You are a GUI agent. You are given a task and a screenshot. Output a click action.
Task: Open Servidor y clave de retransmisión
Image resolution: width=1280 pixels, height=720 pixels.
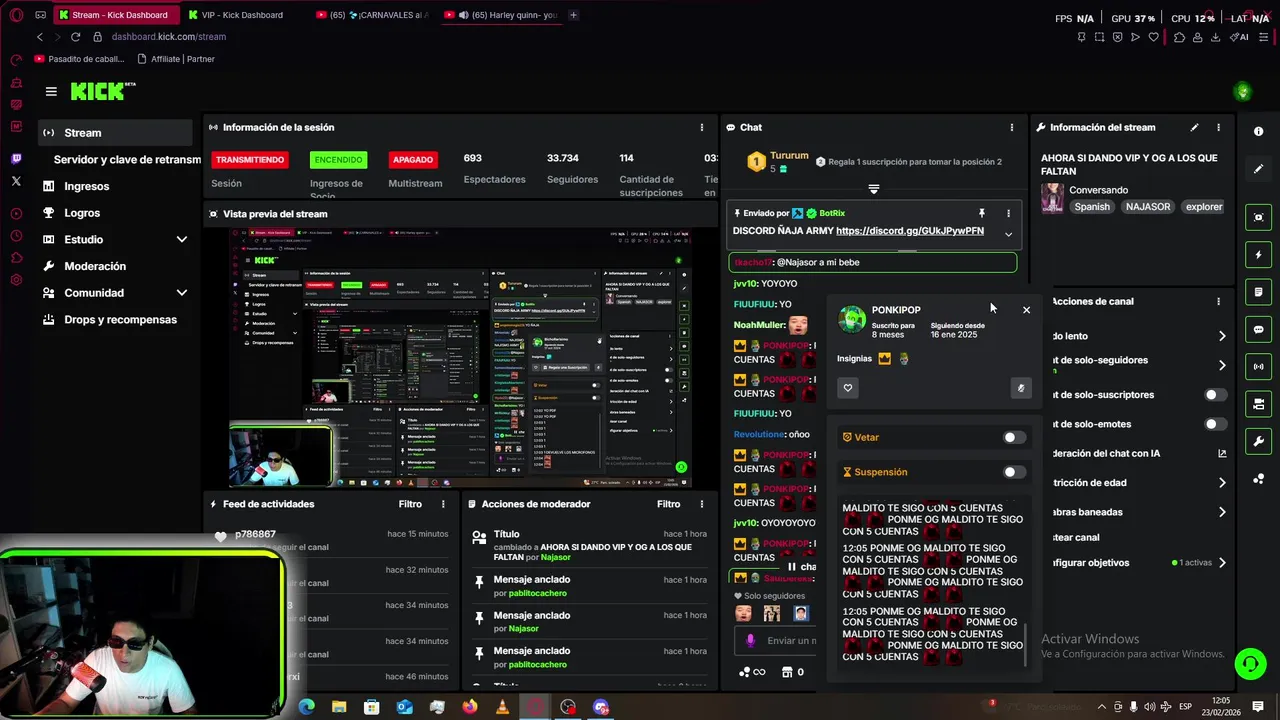[127, 160]
